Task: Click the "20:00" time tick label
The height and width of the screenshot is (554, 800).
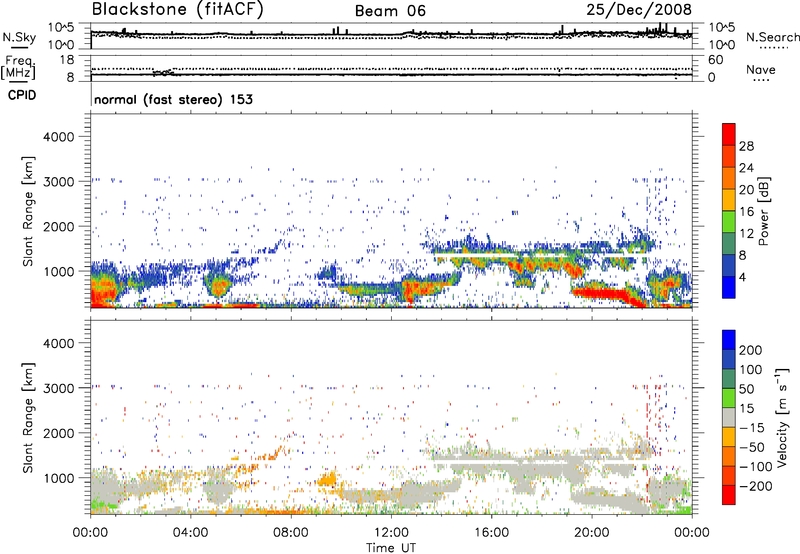Action: [x=591, y=533]
